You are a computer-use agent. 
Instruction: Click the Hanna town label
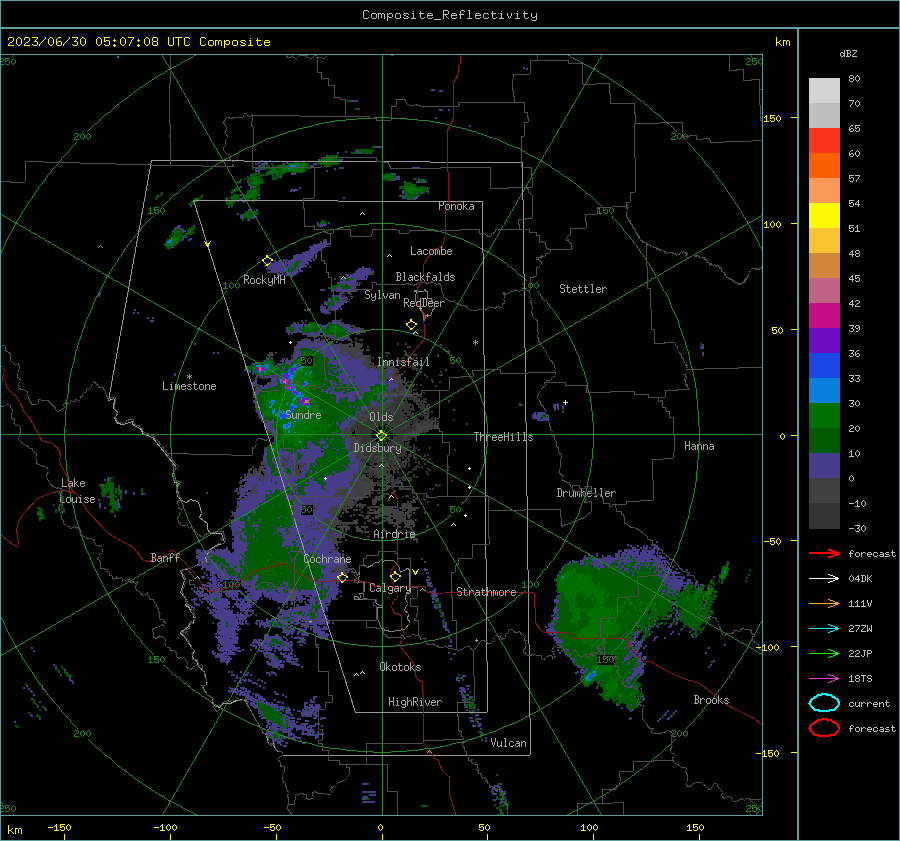coord(699,446)
